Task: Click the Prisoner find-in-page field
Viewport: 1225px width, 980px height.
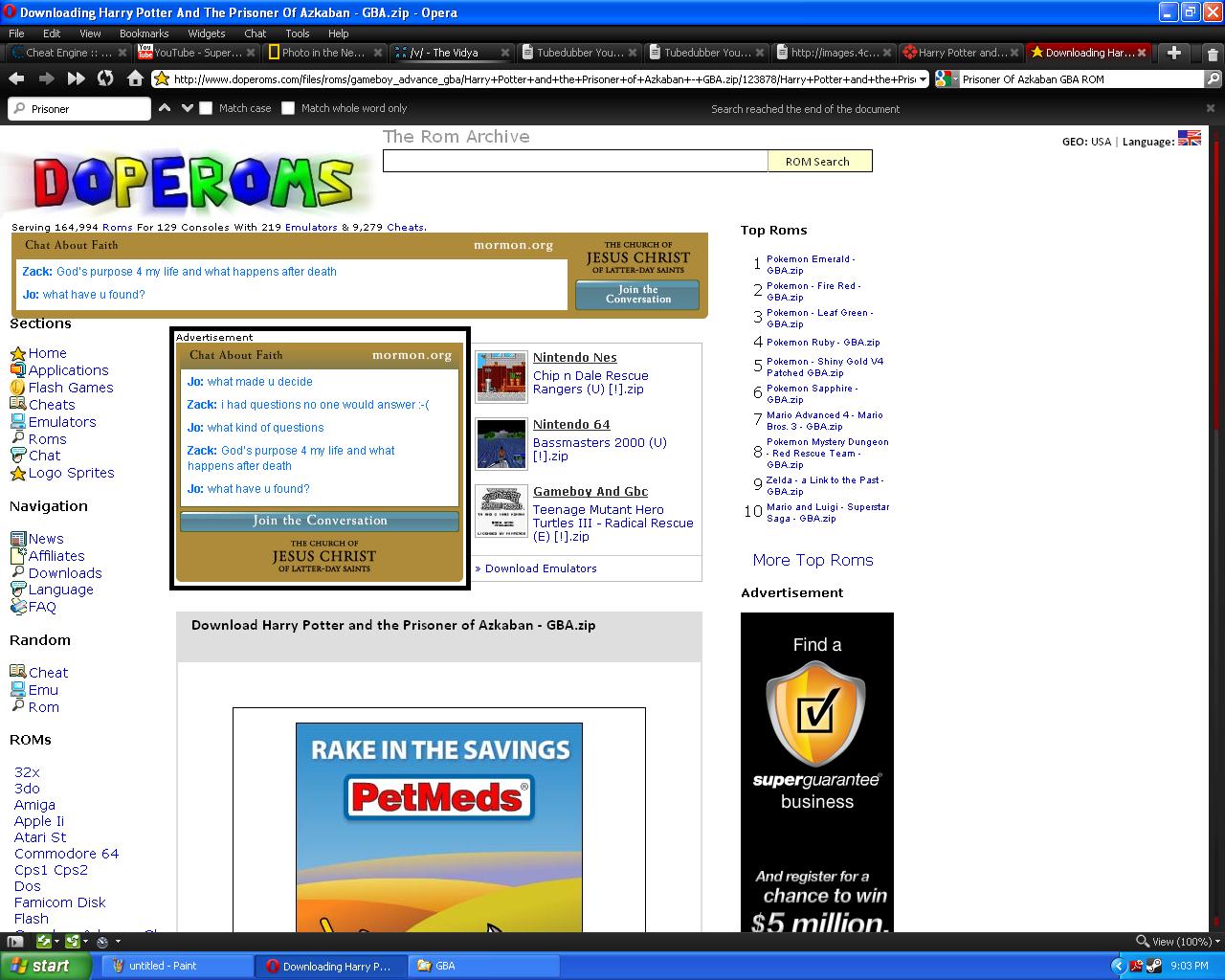Action: click(x=79, y=108)
